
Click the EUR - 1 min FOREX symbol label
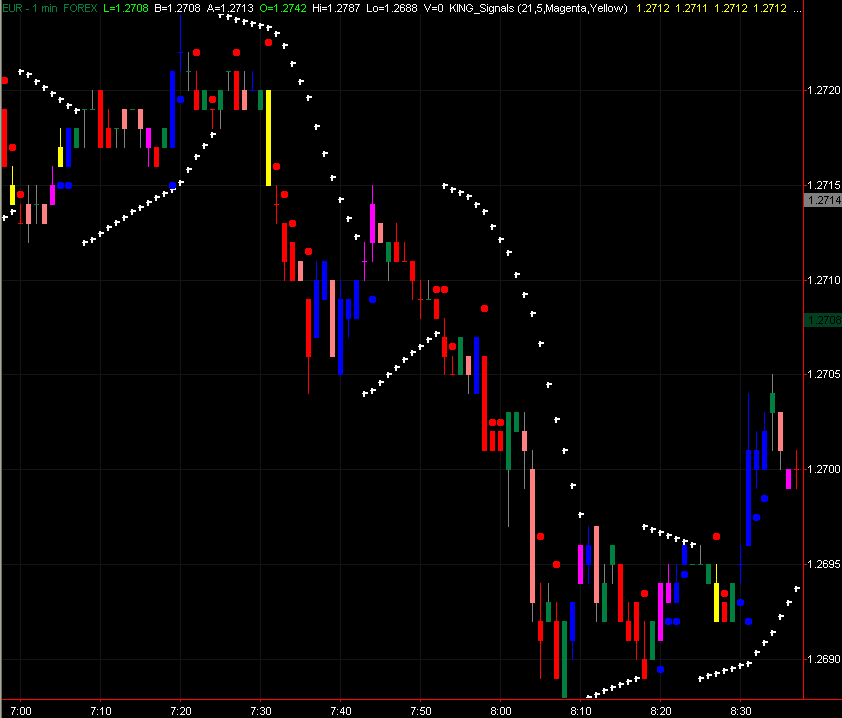[x=50, y=8]
